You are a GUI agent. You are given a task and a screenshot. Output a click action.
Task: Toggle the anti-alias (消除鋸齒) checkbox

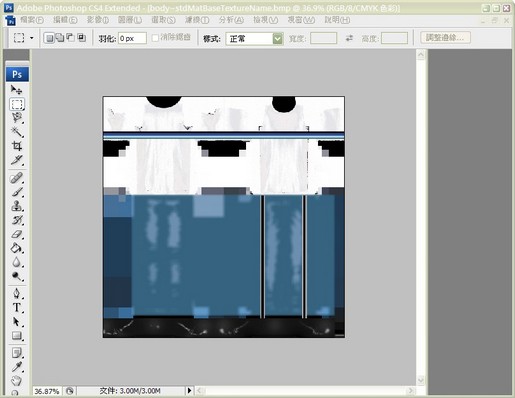point(155,38)
